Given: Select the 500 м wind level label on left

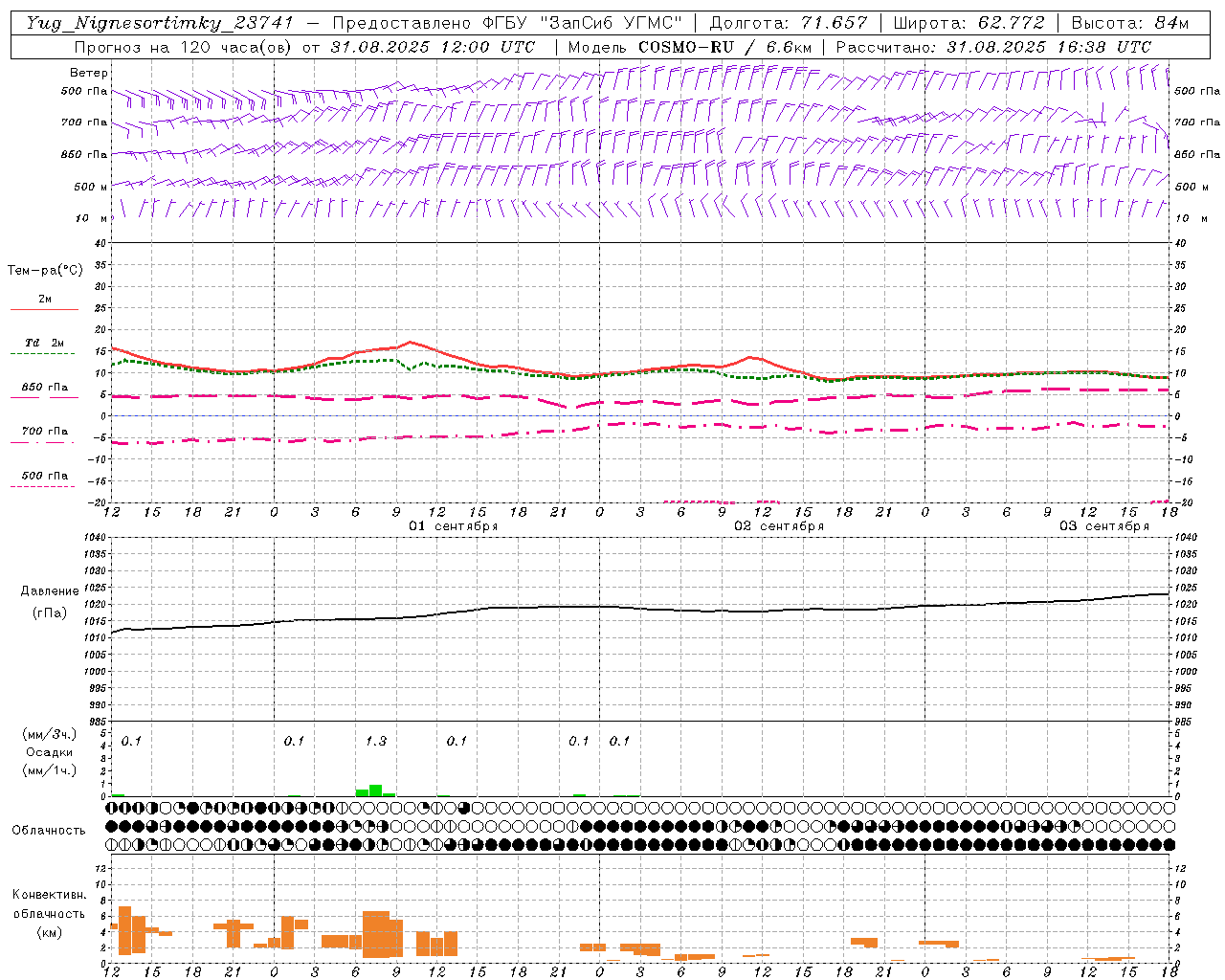Looking at the screenshot, I should (92, 187).
